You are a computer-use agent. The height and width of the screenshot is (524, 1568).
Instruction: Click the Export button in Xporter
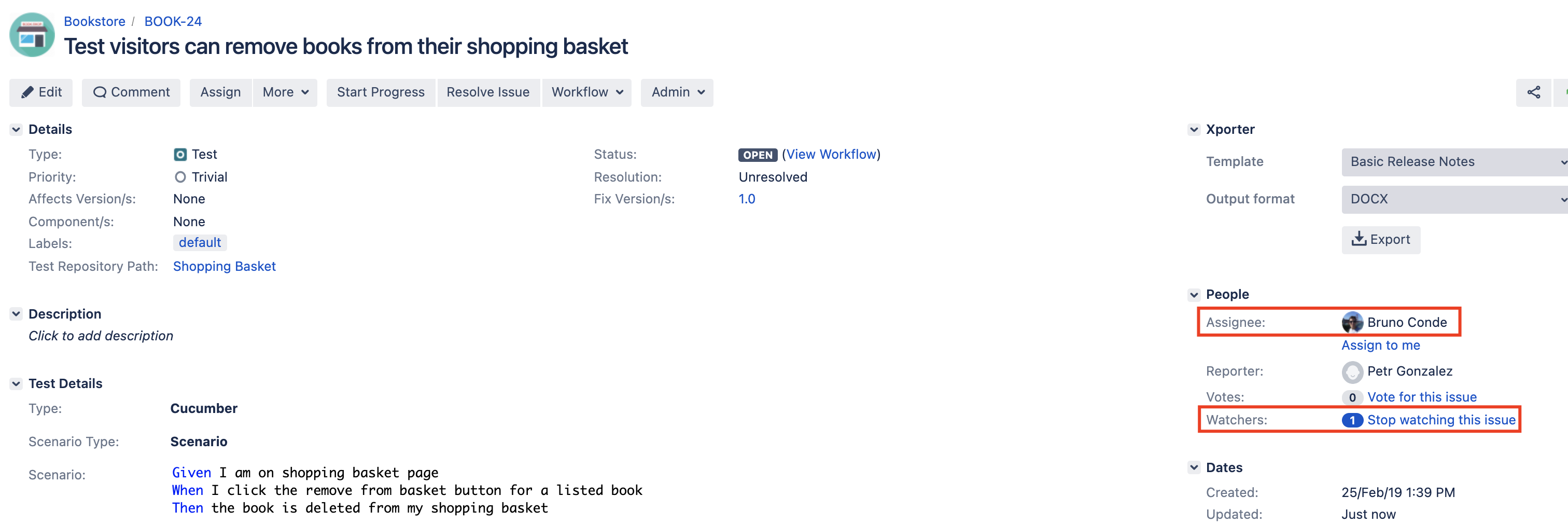[x=1380, y=240]
